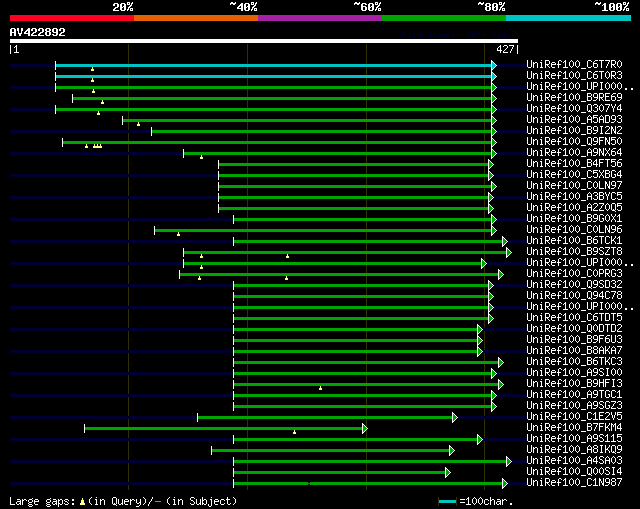
Task: Select the UniRef100_C6TDT5 hit label
Action: [x=574, y=318]
